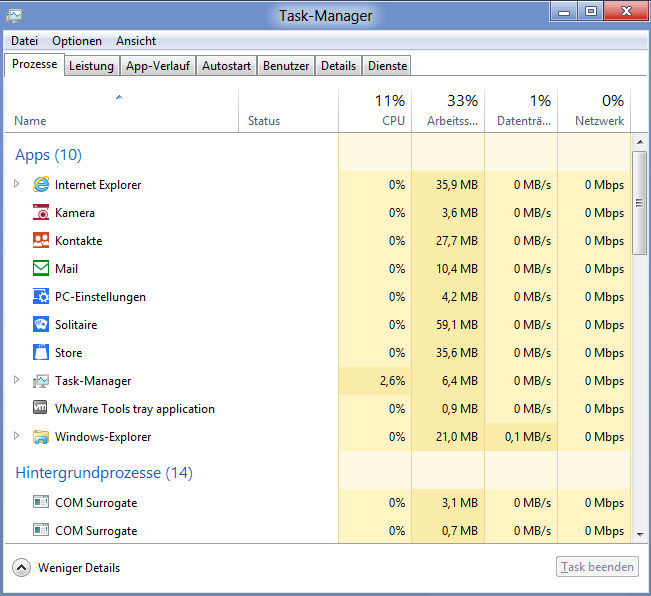Screen dimensions: 651x596
Task: Select the Hintergrundprozesse (14) group heading
Action: 104,473
